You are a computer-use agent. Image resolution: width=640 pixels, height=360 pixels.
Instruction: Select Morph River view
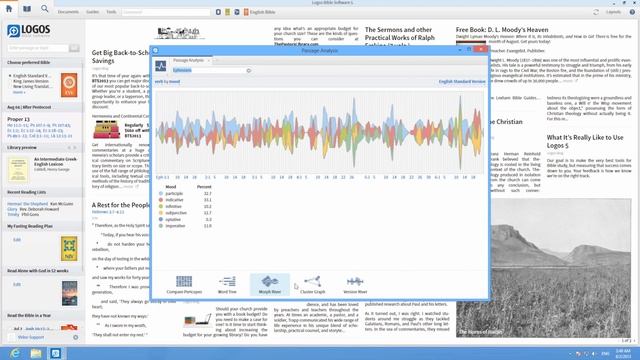pyautogui.click(x=270, y=284)
